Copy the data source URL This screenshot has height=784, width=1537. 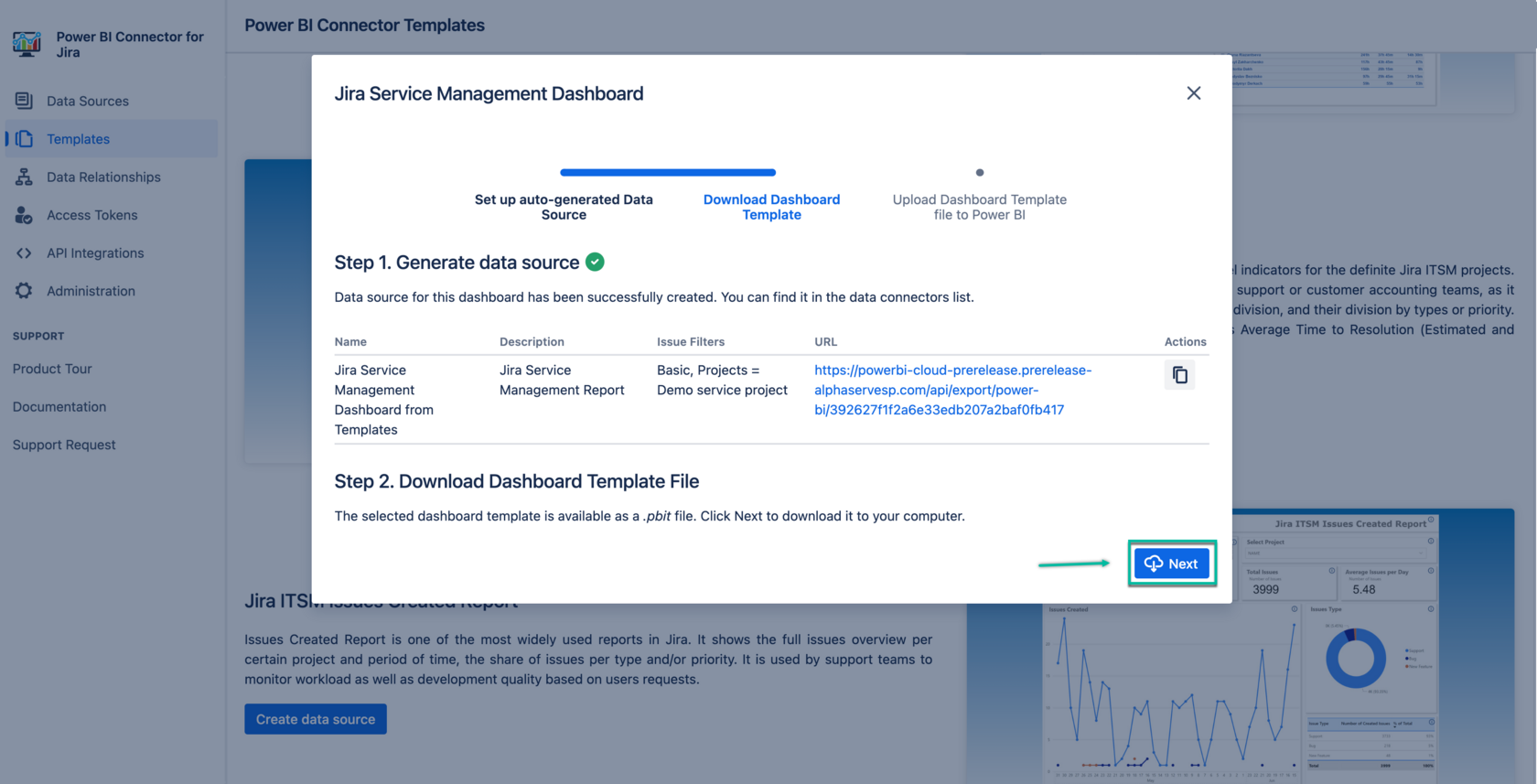coord(1179,375)
